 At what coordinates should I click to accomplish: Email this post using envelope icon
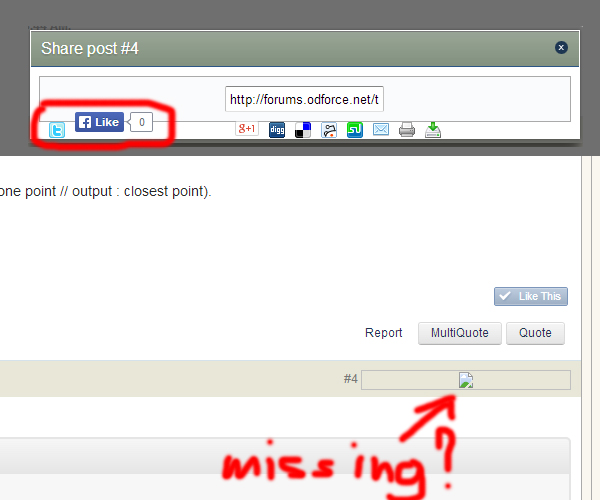click(381, 130)
